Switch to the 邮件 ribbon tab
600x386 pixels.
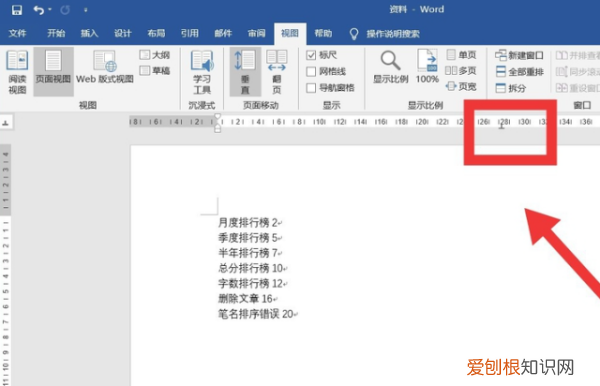pos(223,34)
